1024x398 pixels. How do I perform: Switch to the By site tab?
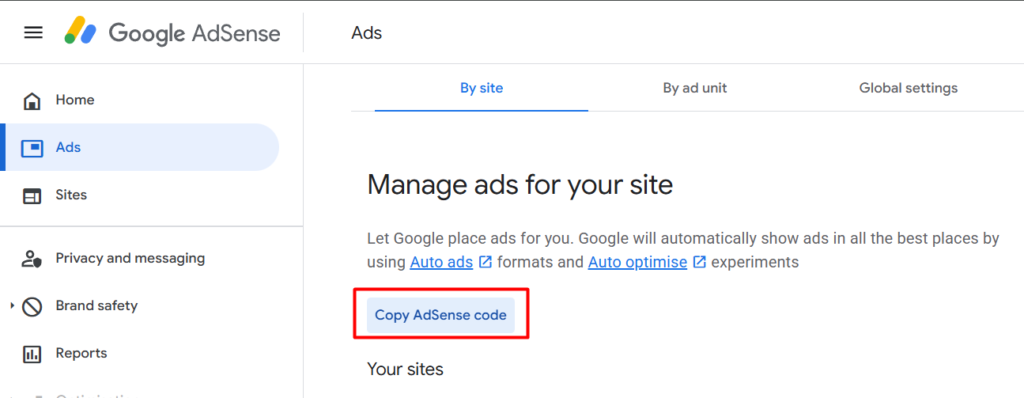click(481, 88)
